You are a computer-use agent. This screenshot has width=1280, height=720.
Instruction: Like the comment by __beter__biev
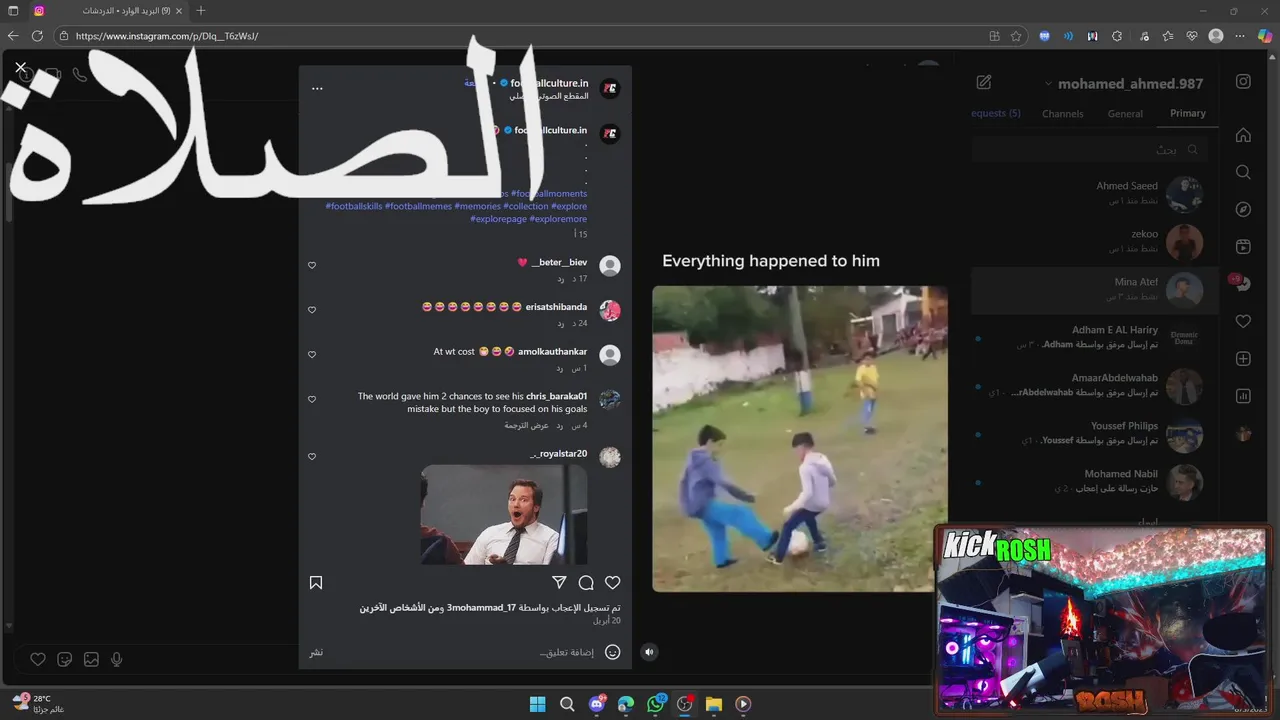click(x=312, y=265)
